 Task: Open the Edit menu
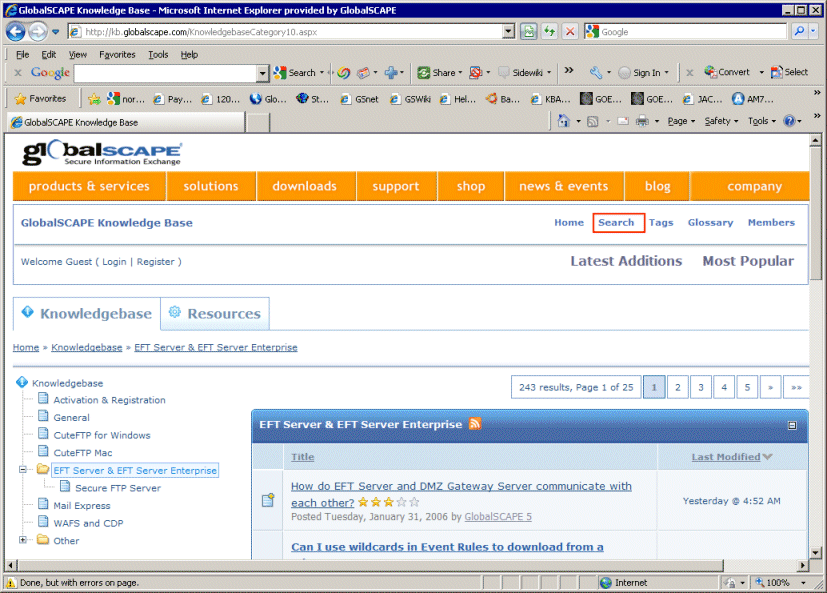(x=49, y=54)
